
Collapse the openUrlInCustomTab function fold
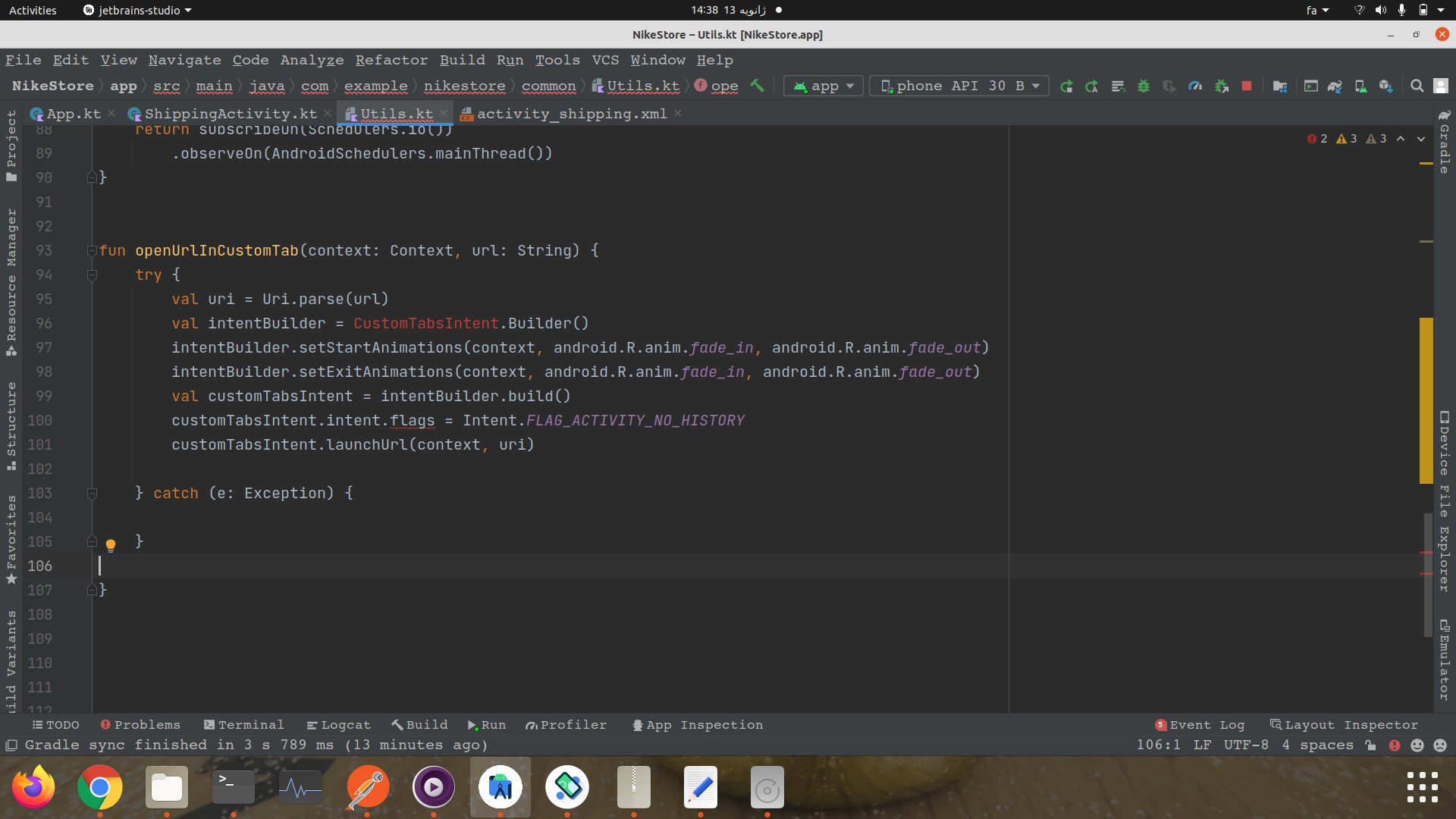pyautogui.click(x=92, y=250)
